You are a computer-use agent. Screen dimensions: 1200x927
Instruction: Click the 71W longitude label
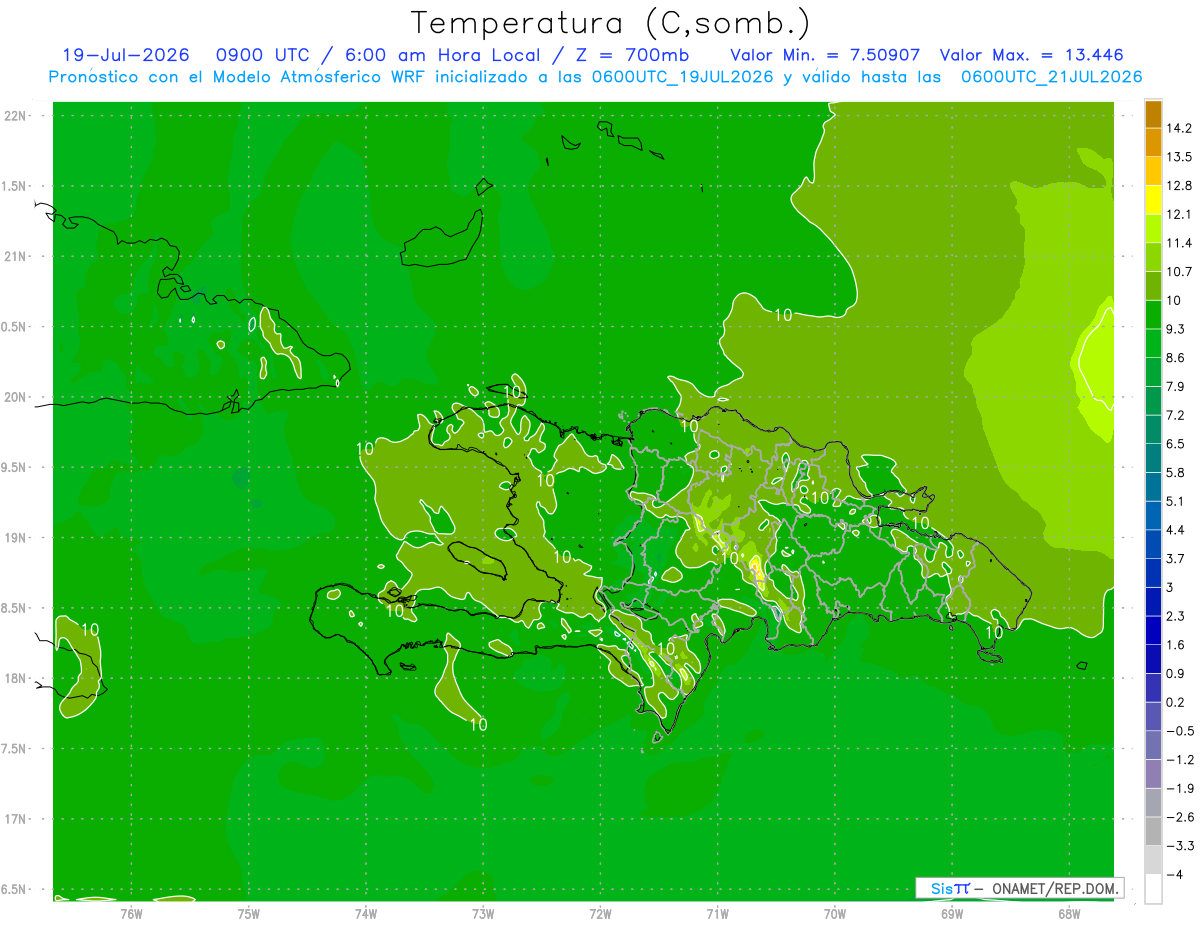tap(717, 913)
